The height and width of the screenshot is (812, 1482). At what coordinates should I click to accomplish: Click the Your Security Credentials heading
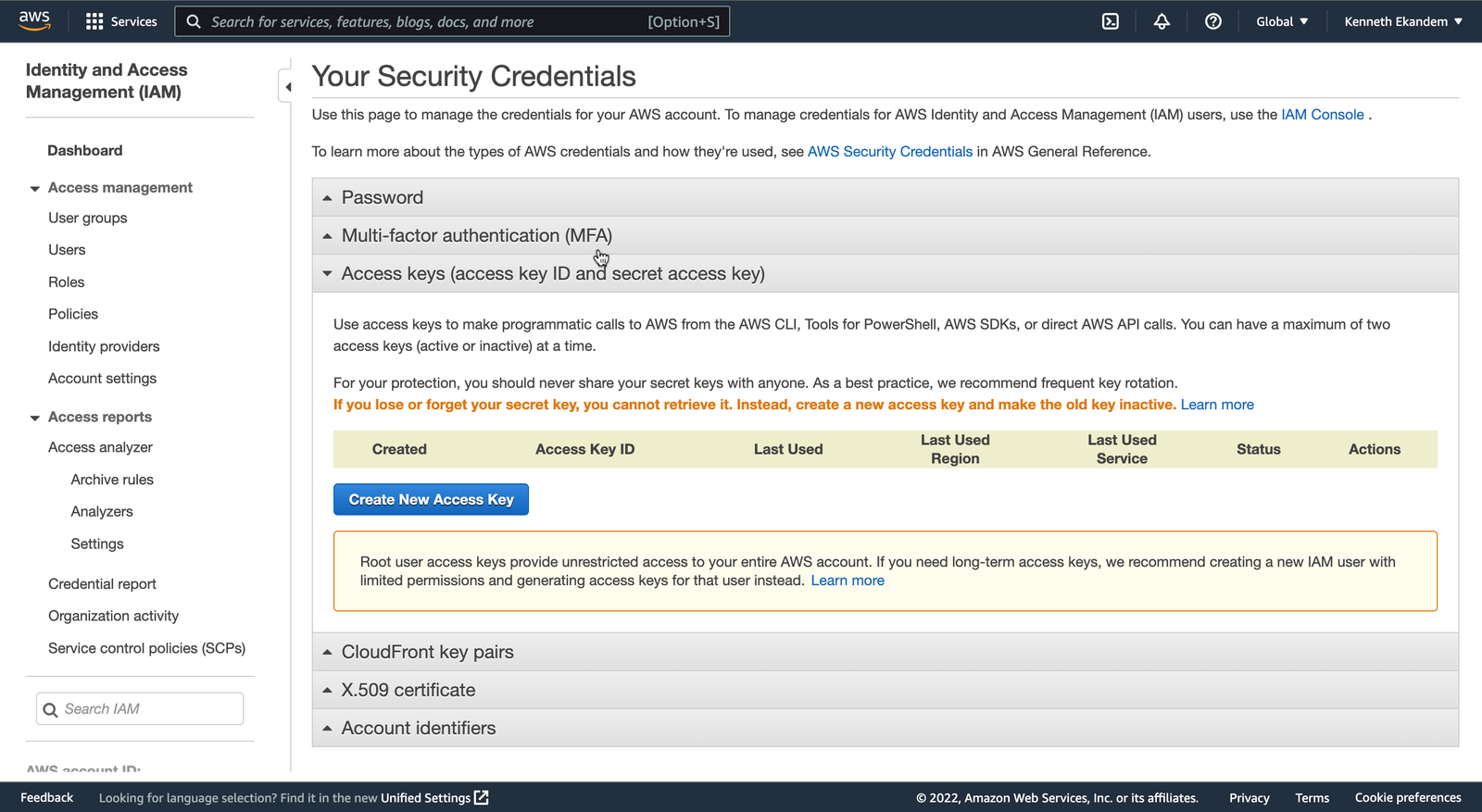[473, 76]
